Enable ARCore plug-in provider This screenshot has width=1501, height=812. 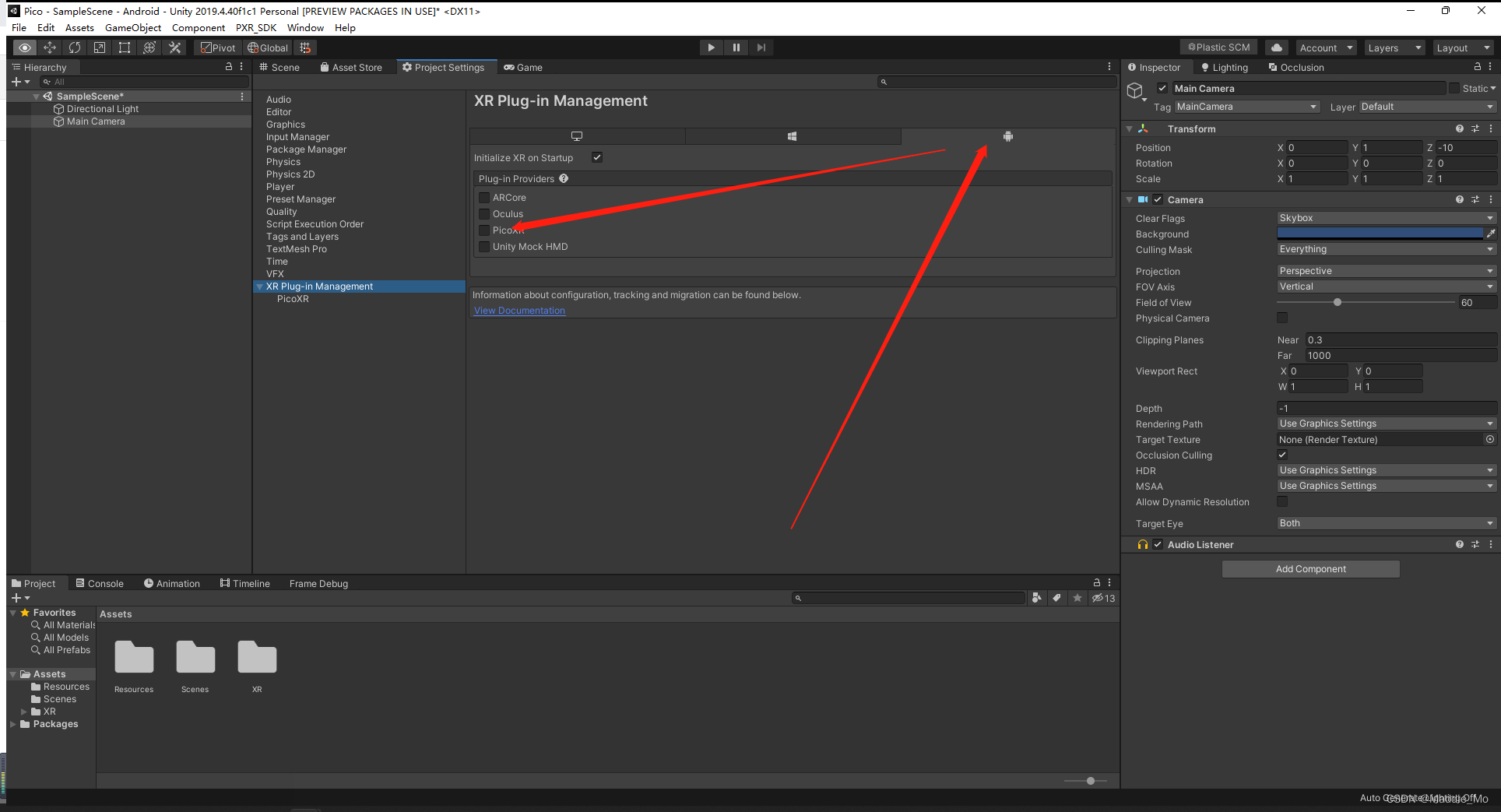coord(484,198)
